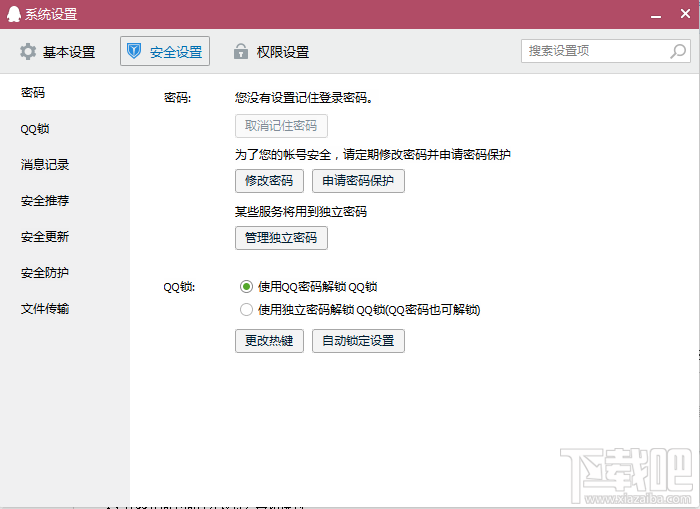
Task: Click the 更改热键 button
Action: point(269,341)
